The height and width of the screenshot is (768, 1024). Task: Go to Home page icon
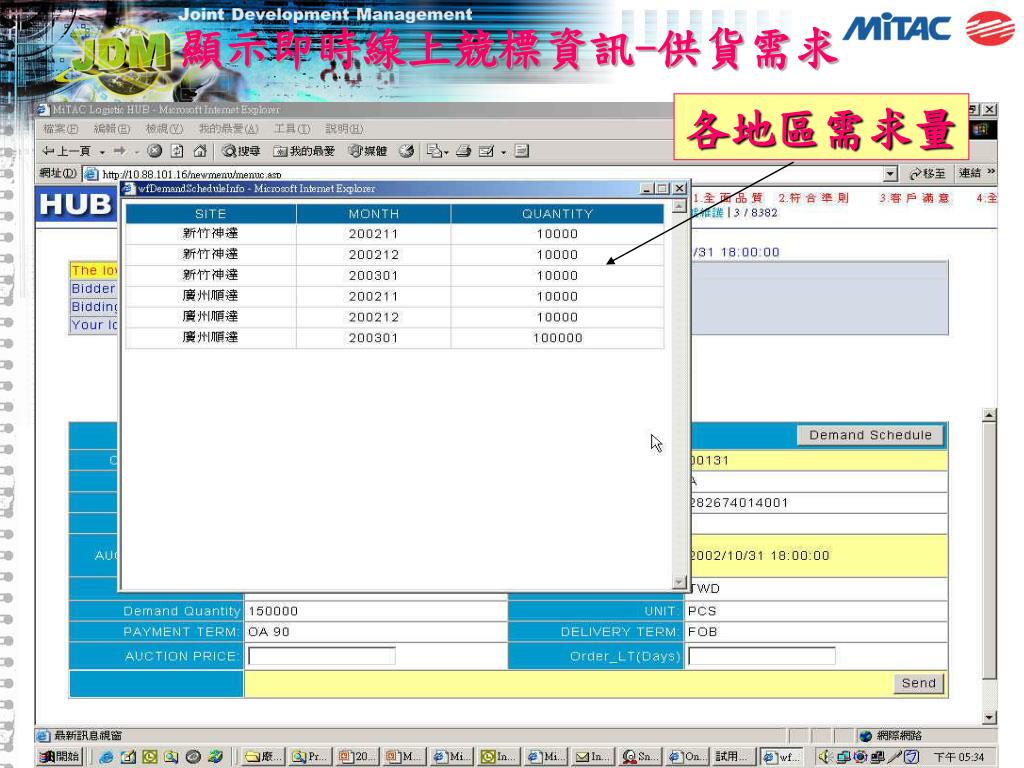(200, 152)
